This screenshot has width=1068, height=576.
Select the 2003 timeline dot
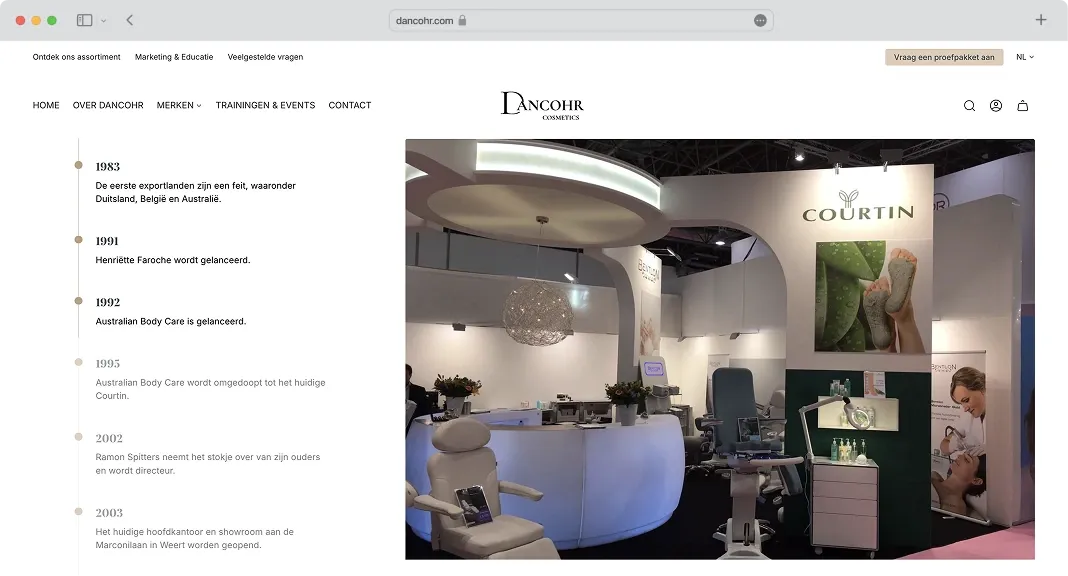point(78,511)
